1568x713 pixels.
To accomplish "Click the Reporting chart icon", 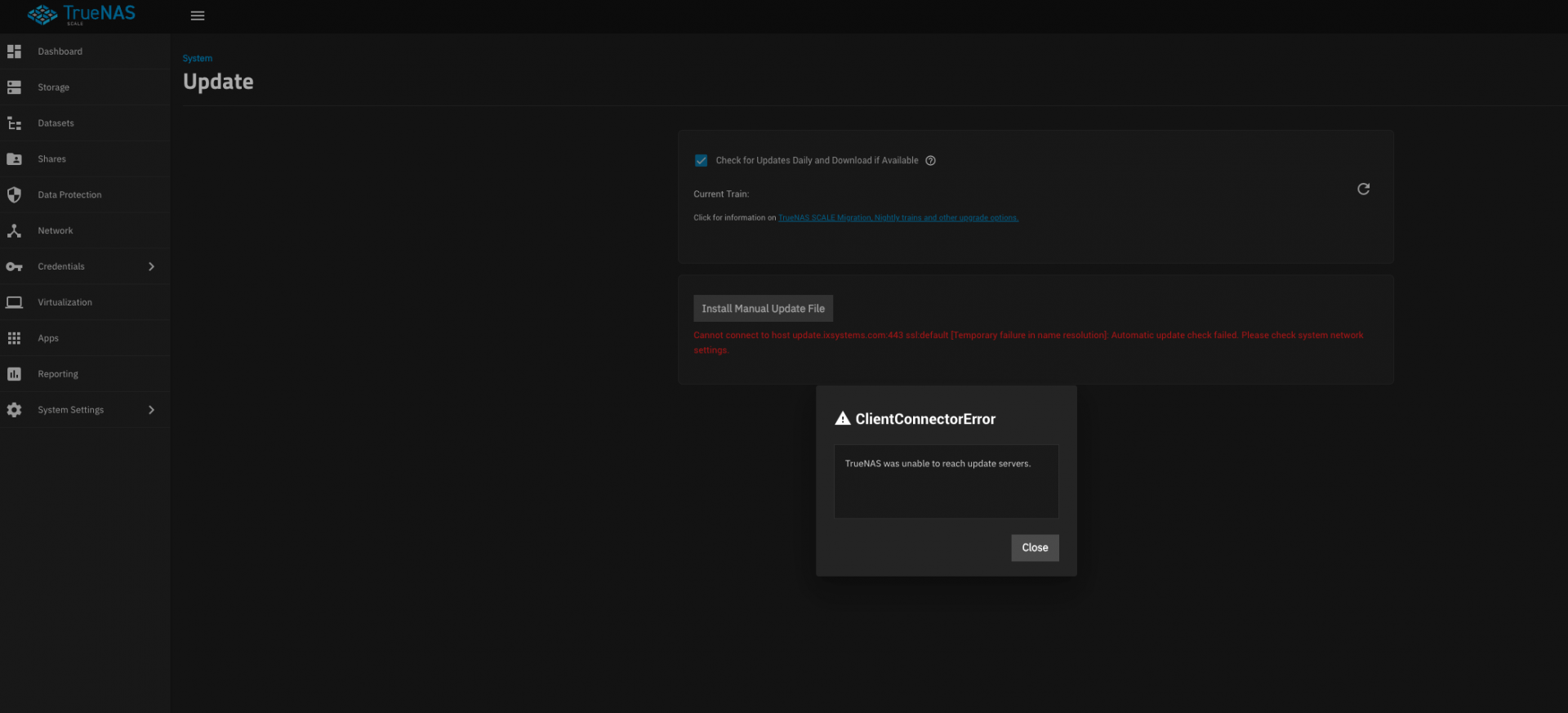I will pos(14,374).
